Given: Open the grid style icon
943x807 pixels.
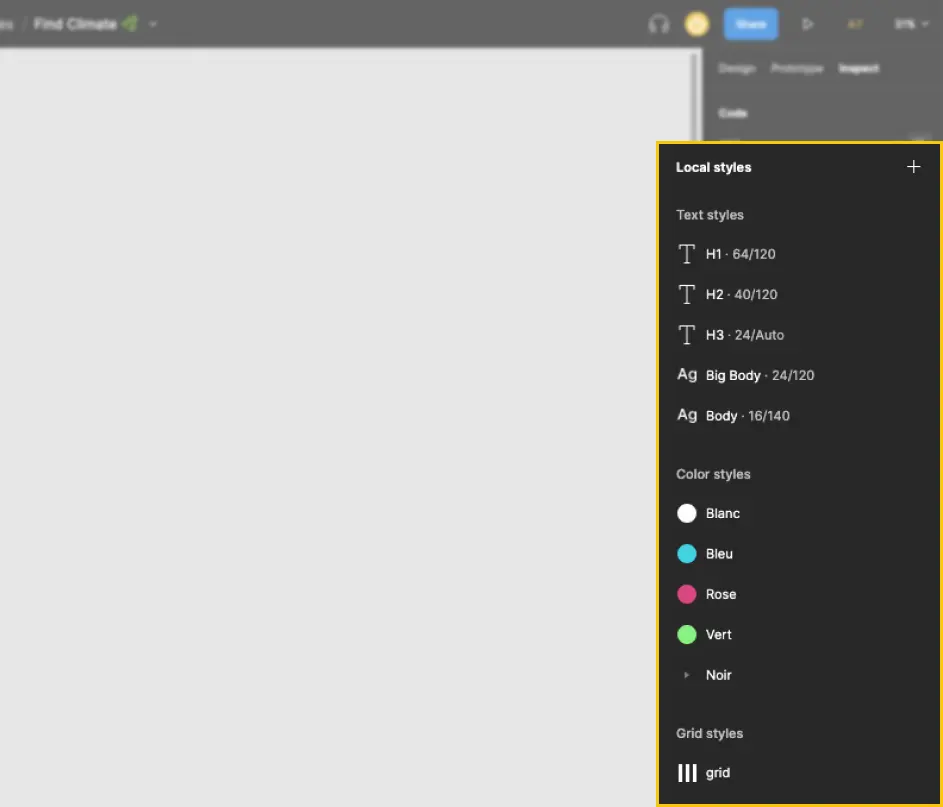Looking at the screenshot, I should click(687, 772).
